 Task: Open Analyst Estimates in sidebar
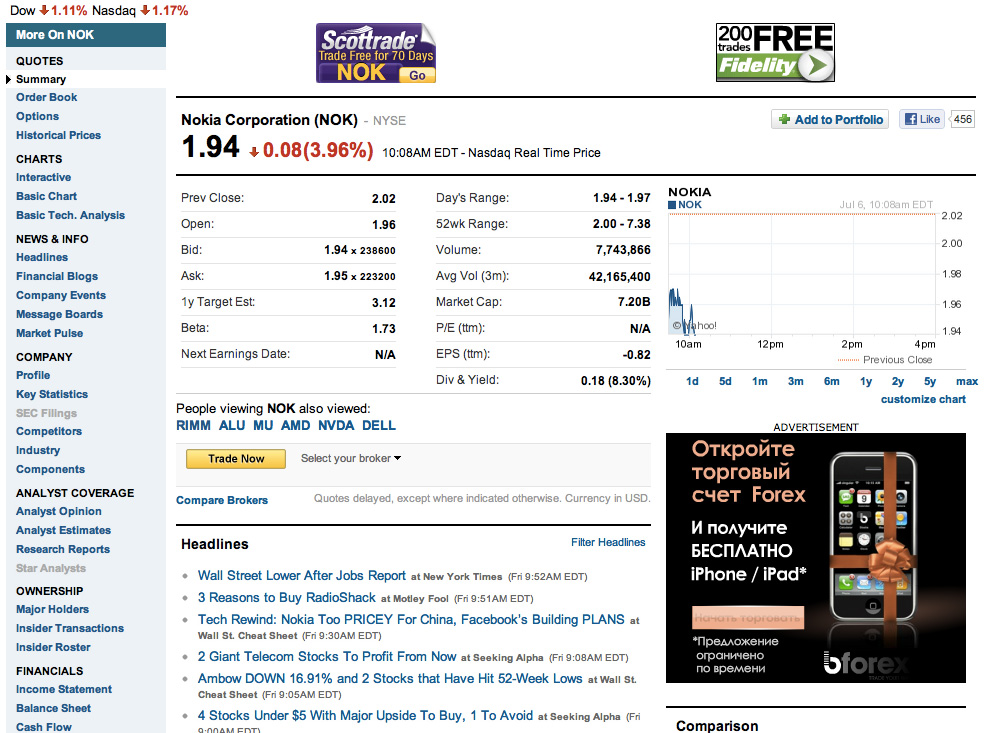[63, 530]
